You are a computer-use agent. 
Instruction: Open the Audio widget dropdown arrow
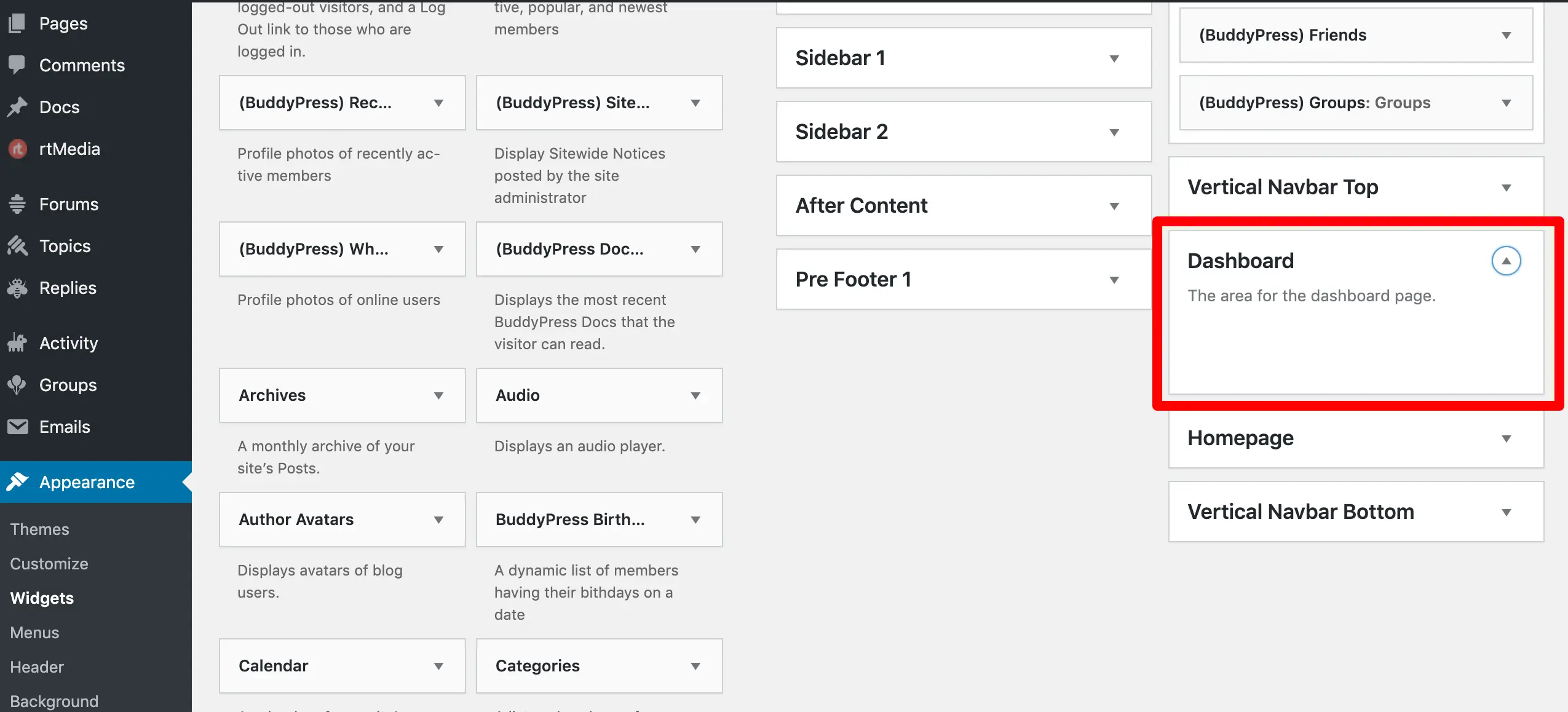pos(695,395)
